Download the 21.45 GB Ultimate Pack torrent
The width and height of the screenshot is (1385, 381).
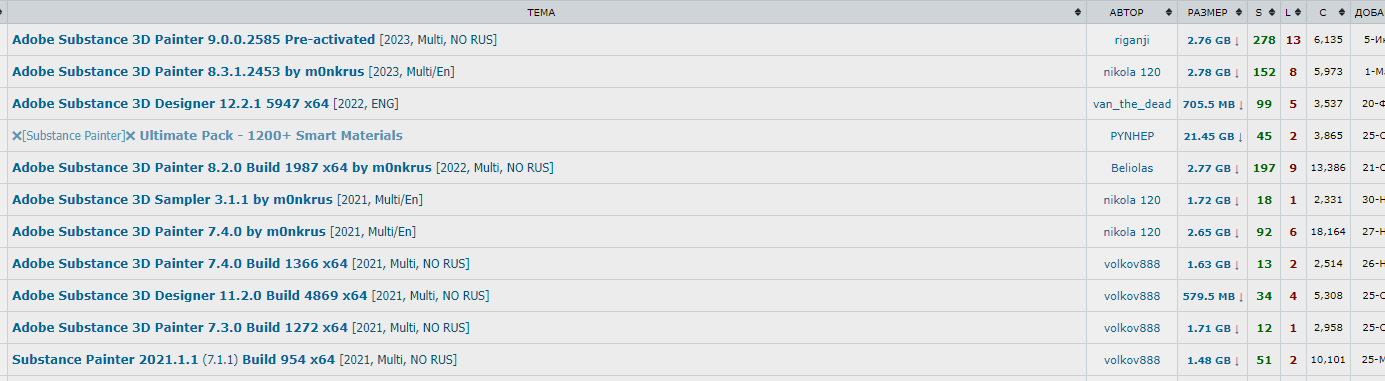(x=1213, y=136)
